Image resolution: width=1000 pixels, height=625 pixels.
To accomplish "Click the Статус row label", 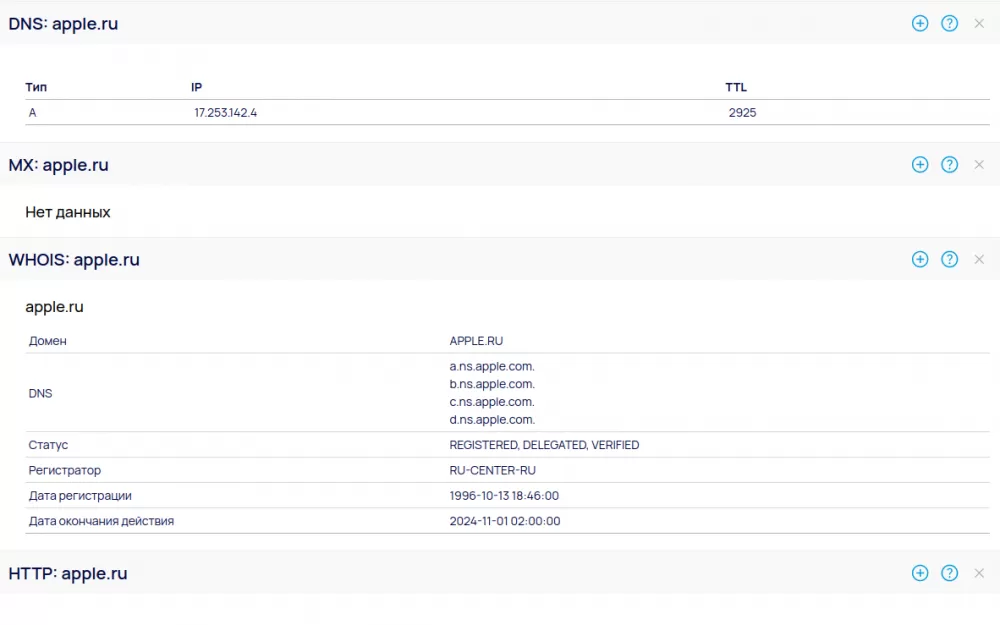I will pos(48,445).
